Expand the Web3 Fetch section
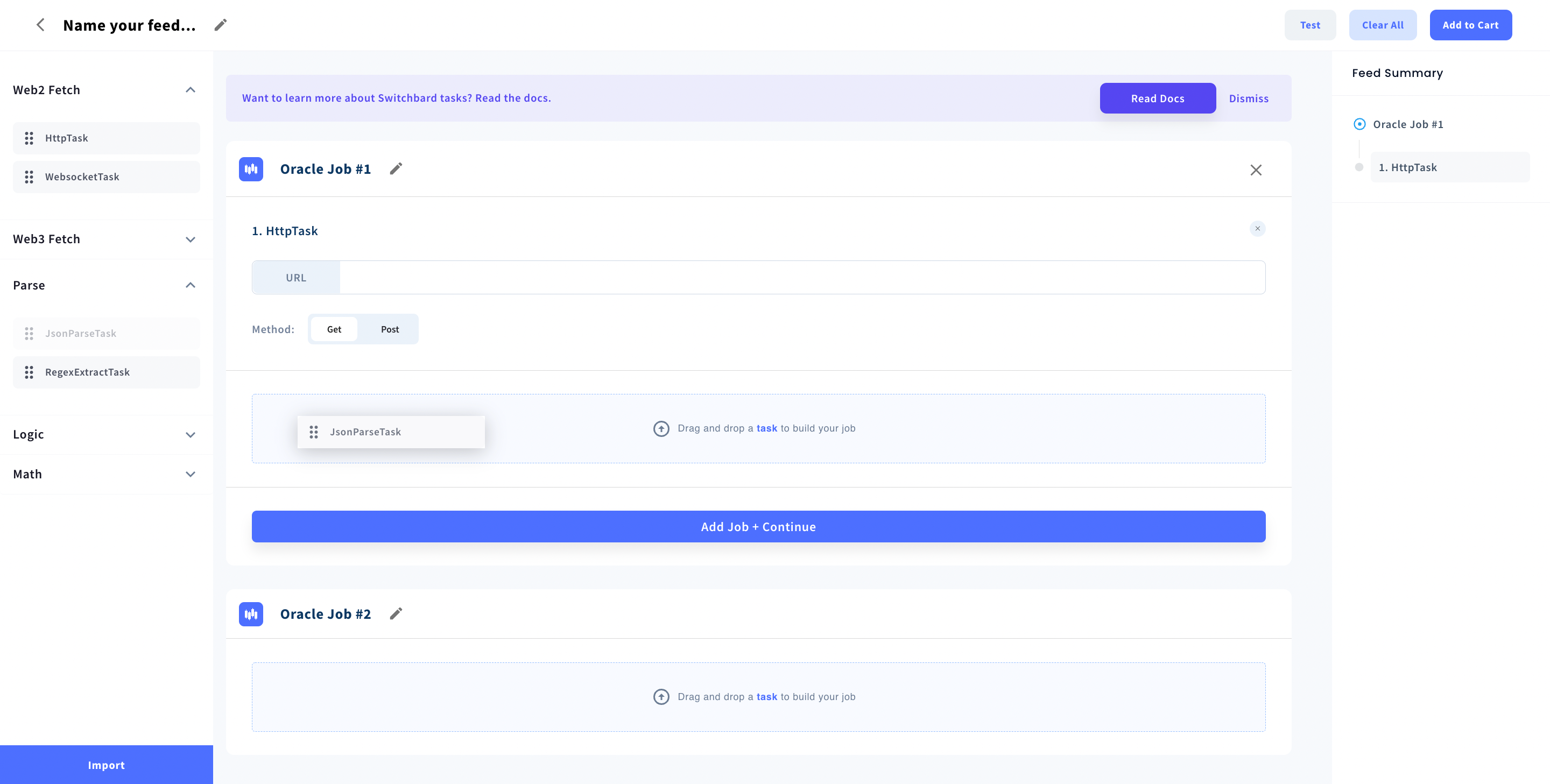The width and height of the screenshot is (1550, 784). click(x=190, y=239)
